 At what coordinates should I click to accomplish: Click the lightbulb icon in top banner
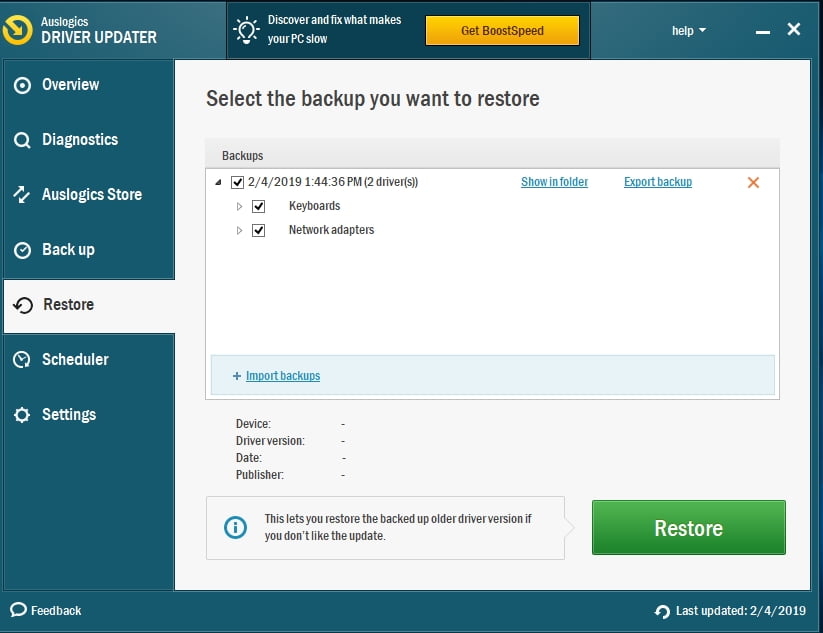(x=246, y=31)
